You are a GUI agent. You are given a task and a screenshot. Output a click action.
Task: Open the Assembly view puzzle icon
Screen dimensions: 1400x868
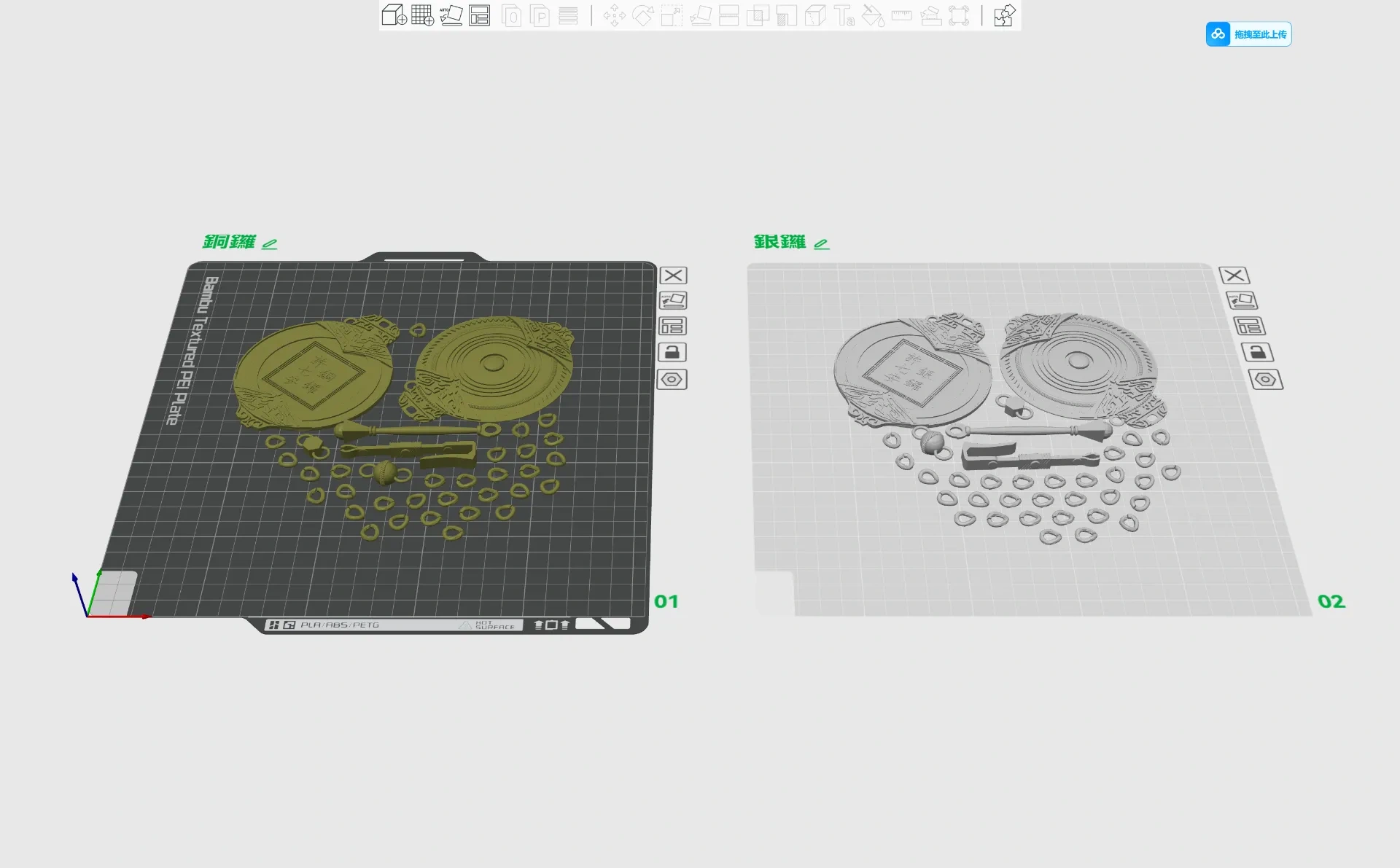point(1004,15)
